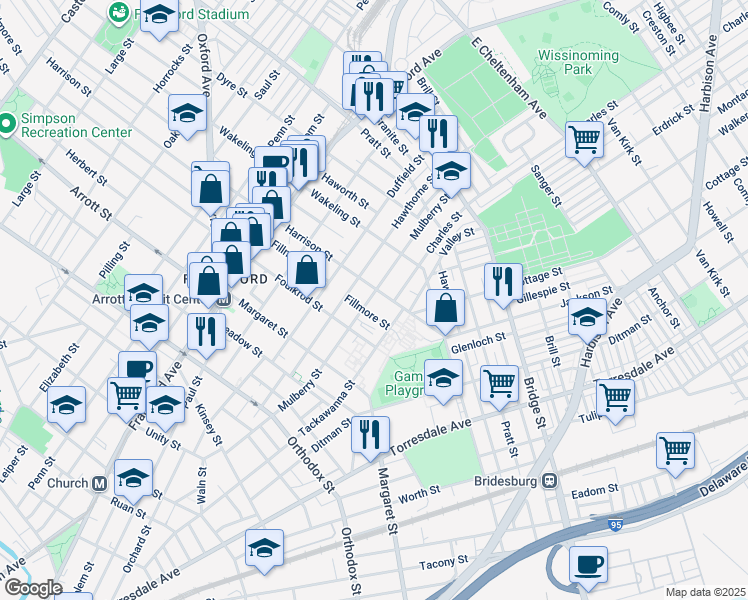
Task: Open the grocery cart marker near Sanger St
Action: (584, 144)
